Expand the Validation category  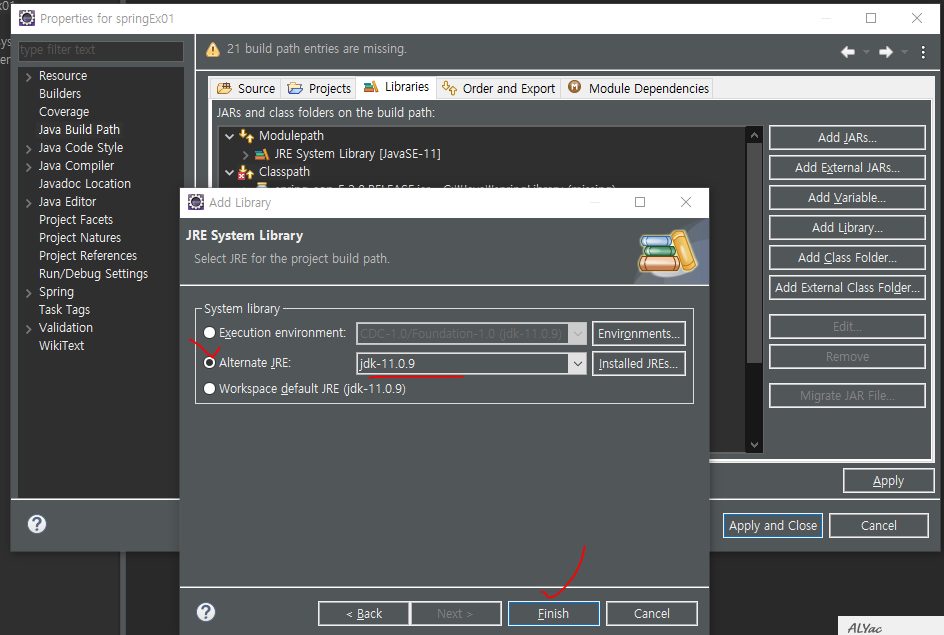pos(28,329)
